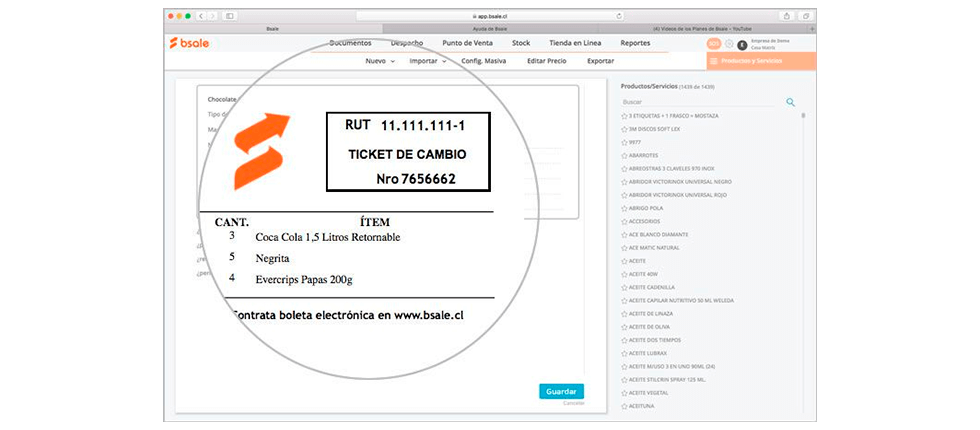Click the browser back arrow
The width and height of the screenshot is (980, 430).
pos(201,16)
